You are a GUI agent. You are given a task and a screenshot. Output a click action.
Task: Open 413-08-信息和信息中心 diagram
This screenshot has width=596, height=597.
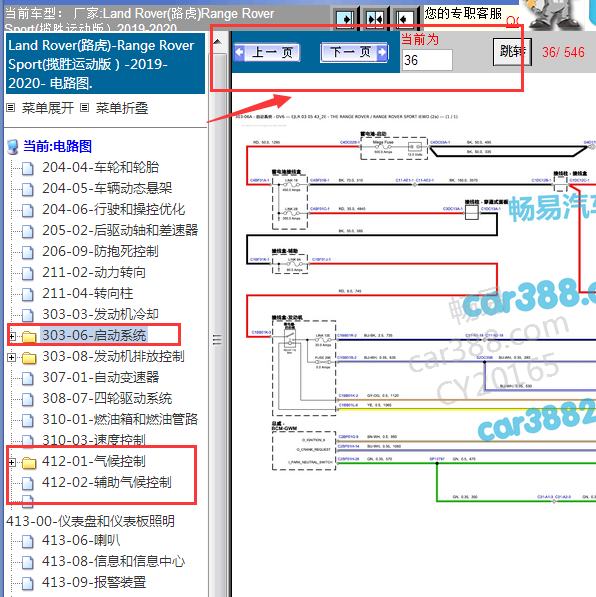pyautogui.click(x=113, y=561)
